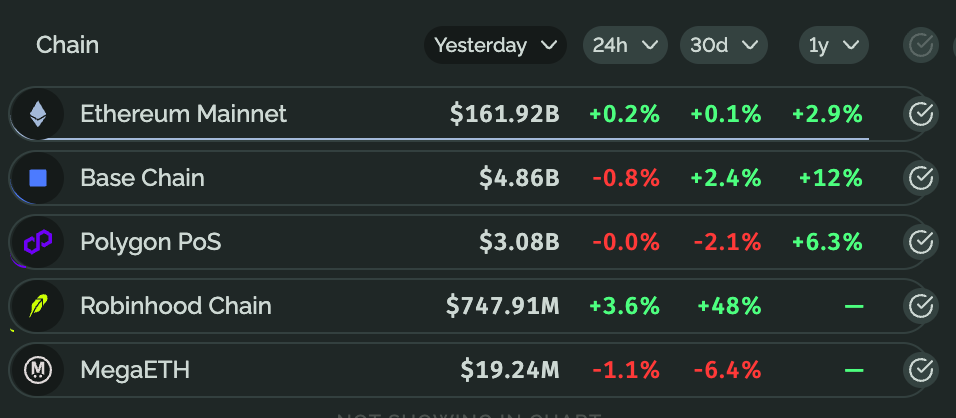Click the MegaETH row name
This screenshot has width=956, height=418.
pos(135,370)
